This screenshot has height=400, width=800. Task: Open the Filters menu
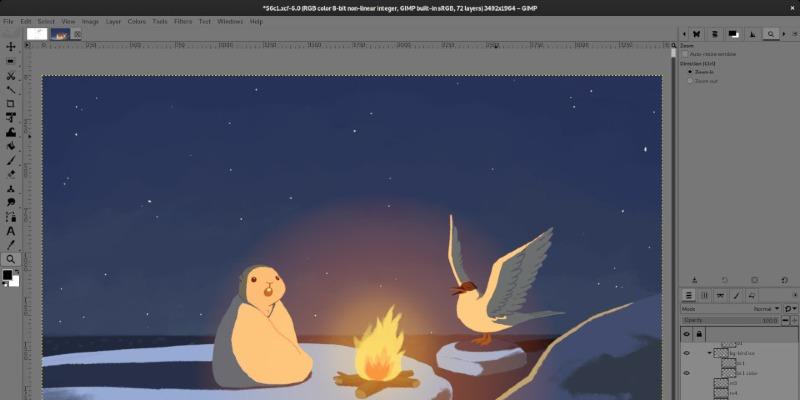click(183, 21)
